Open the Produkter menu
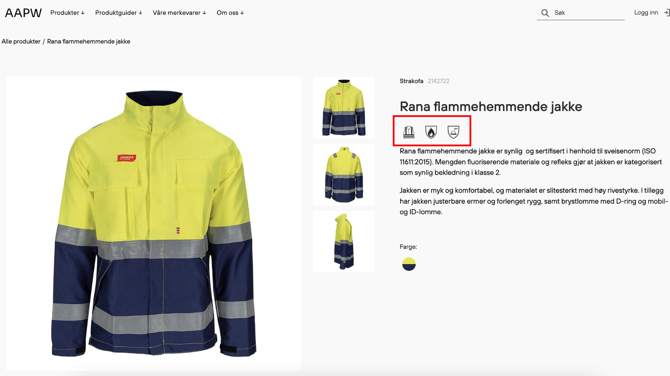 click(67, 13)
